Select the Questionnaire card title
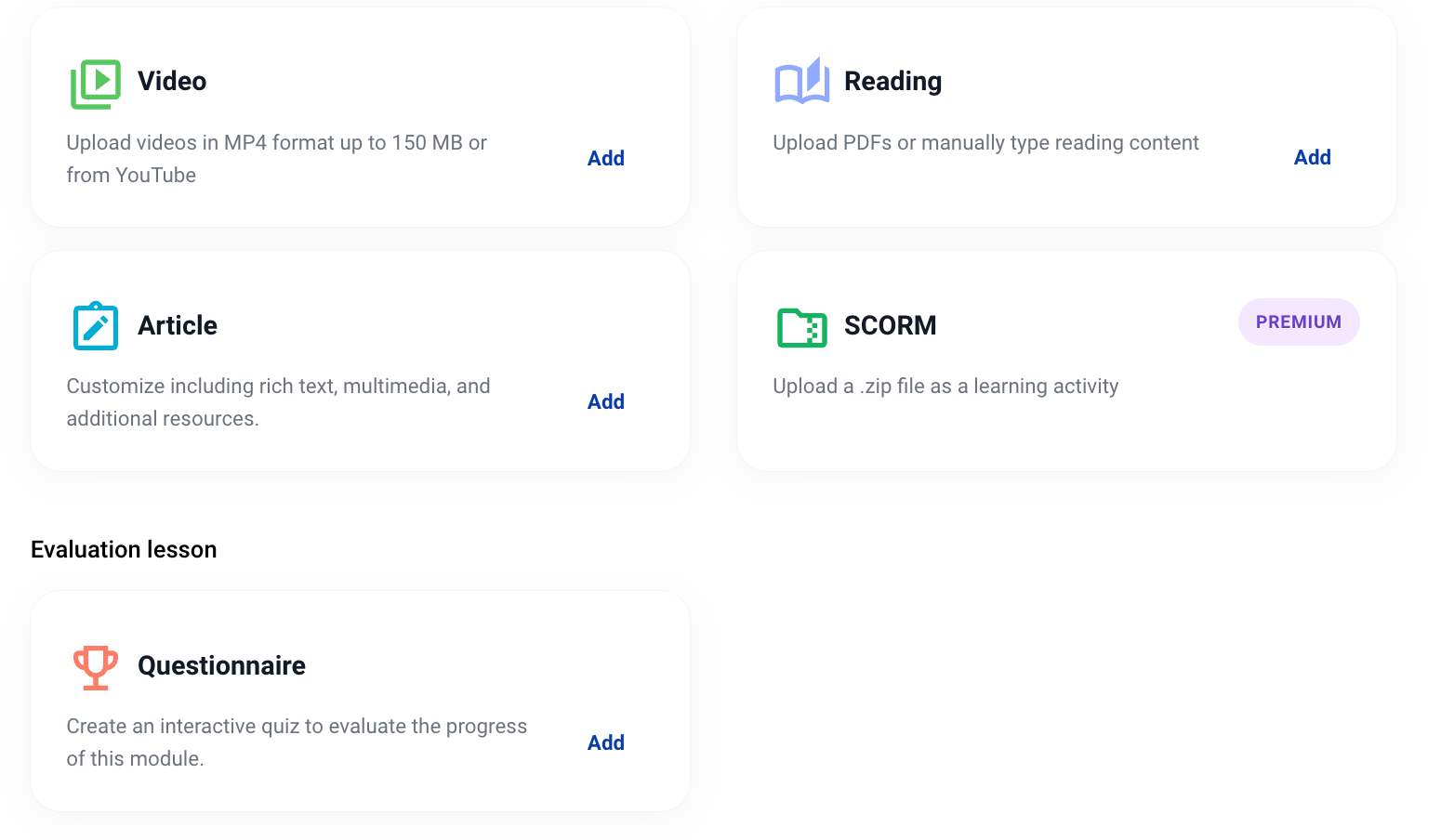 221,666
